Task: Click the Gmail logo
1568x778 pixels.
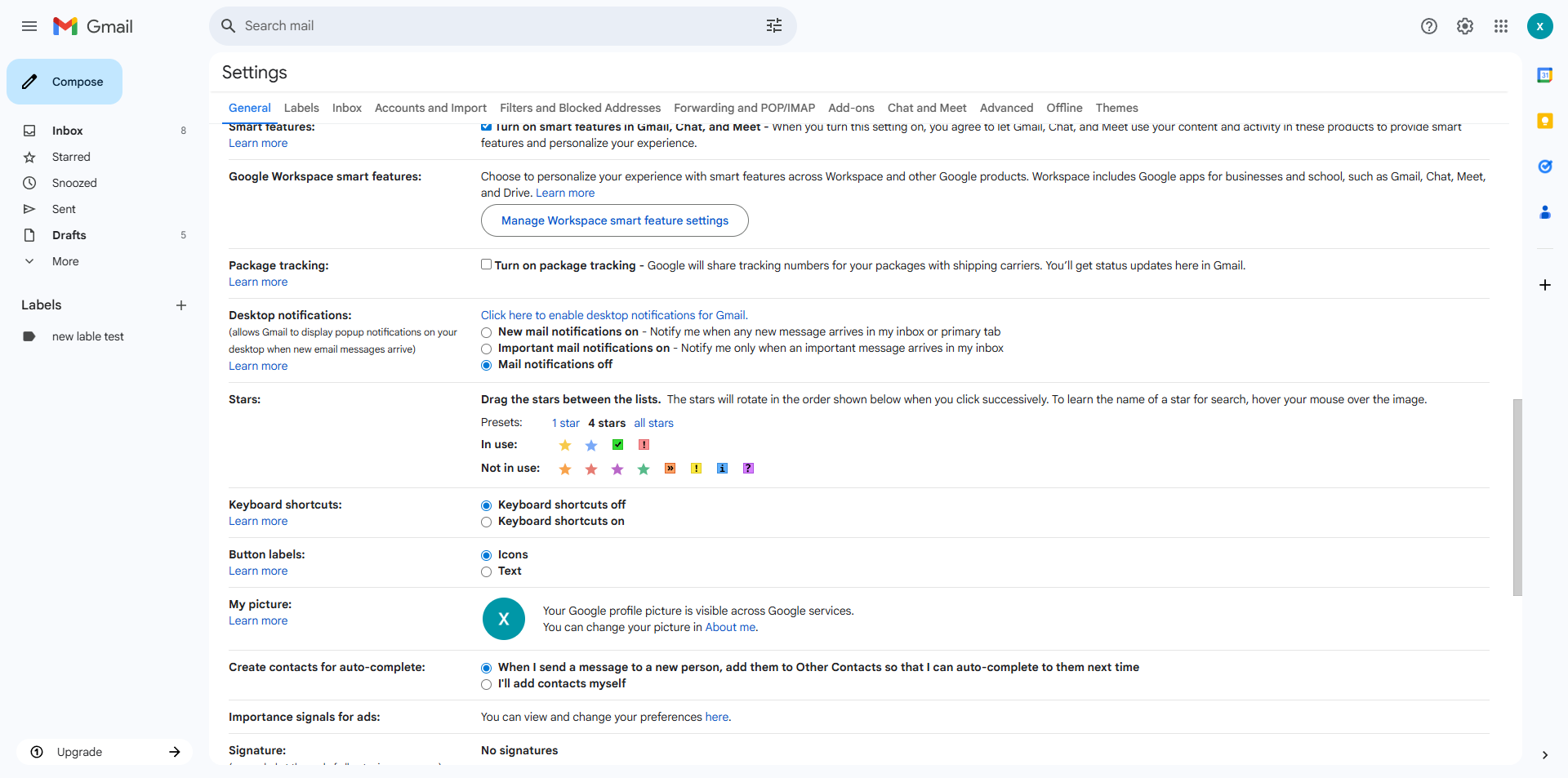Action: tap(93, 26)
